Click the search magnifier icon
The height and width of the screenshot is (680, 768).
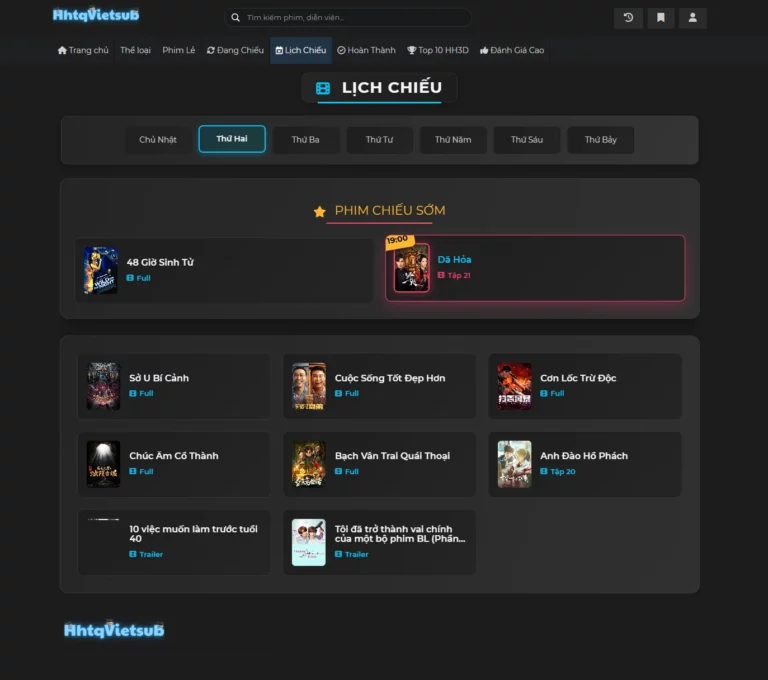235,18
